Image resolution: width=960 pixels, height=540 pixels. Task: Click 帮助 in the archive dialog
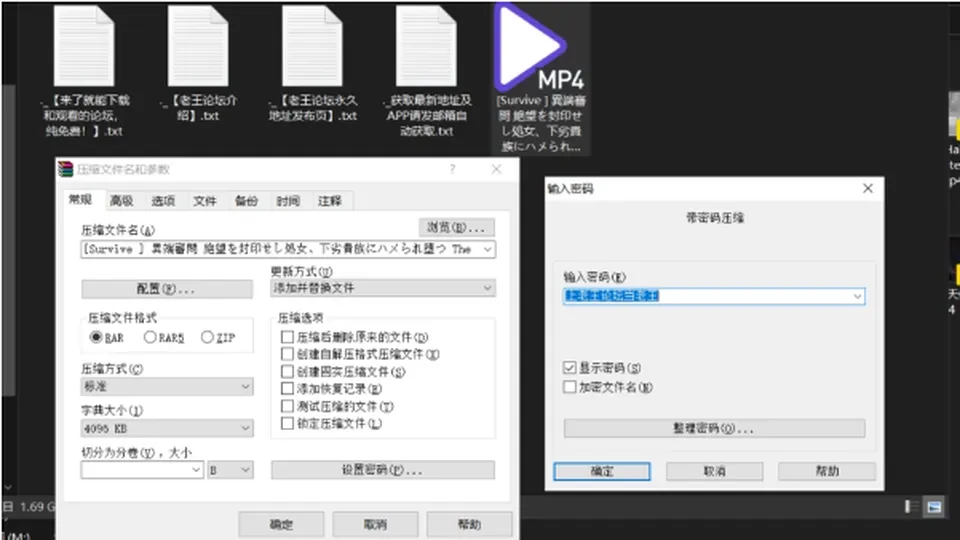click(470, 524)
